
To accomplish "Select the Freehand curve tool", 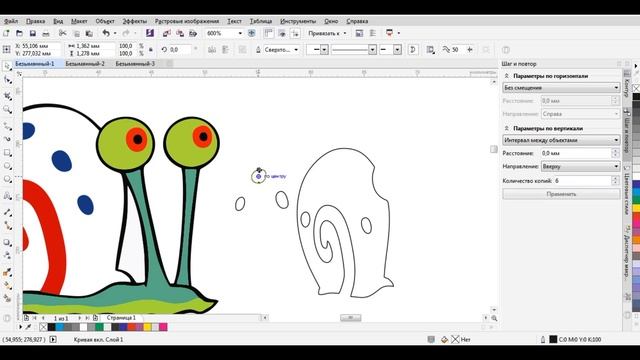I will click(7, 127).
